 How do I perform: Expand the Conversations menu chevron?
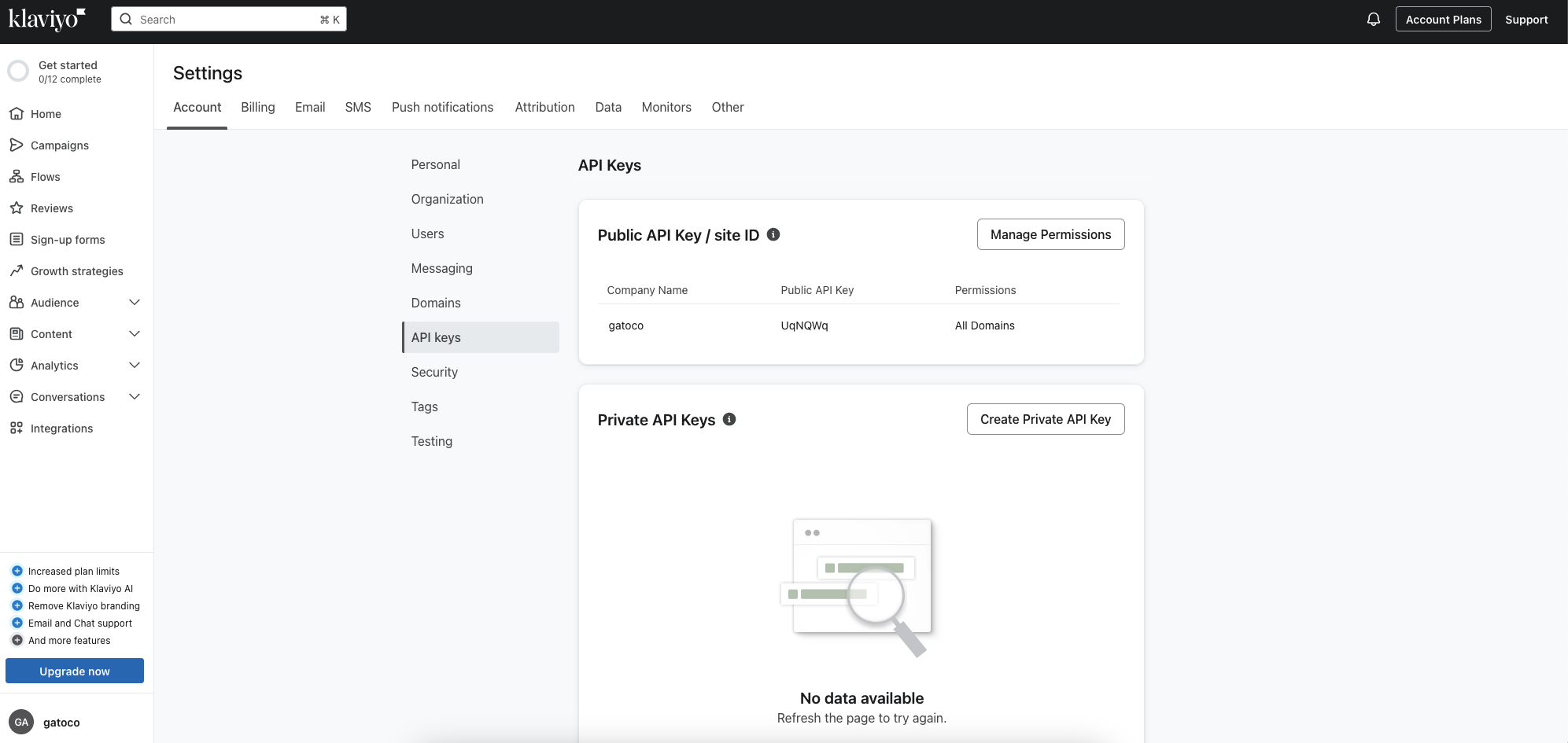click(135, 397)
